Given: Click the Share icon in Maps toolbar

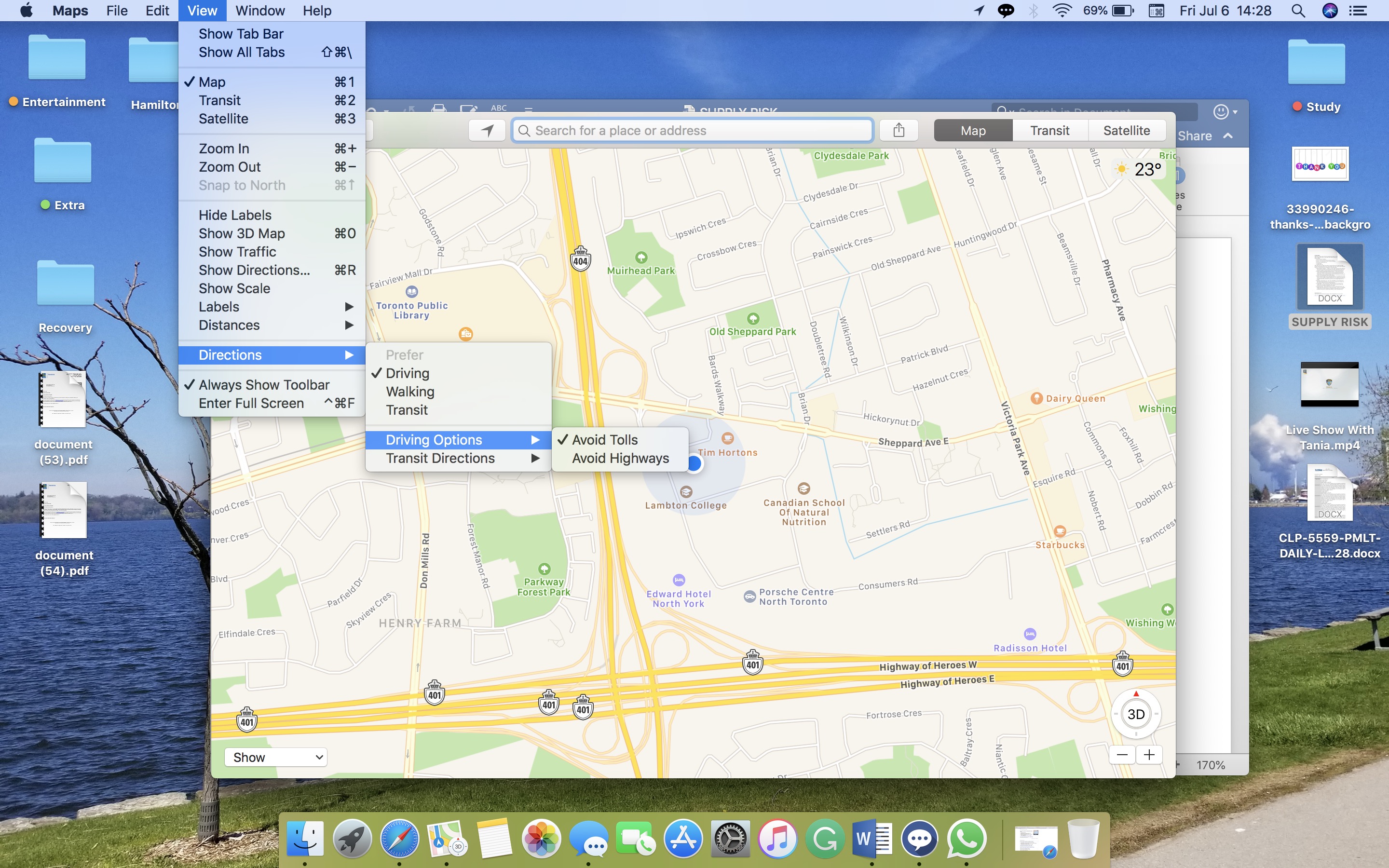Looking at the screenshot, I should pyautogui.click(x=898, y=130).
